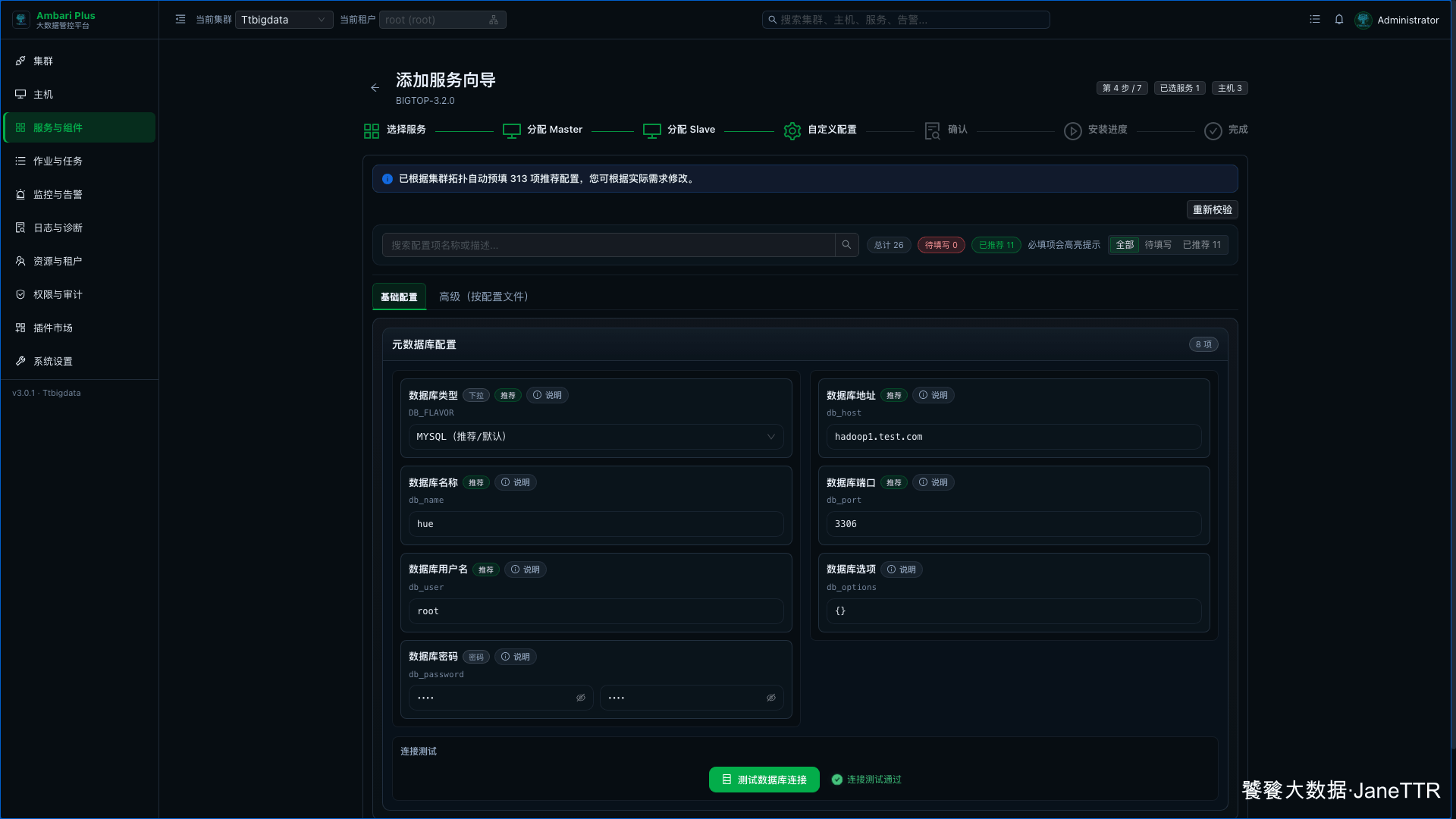The height and width of the screenshot is (819, 1456).
Task: Click the 选择服务 step icon
Action: click(372, 131)
